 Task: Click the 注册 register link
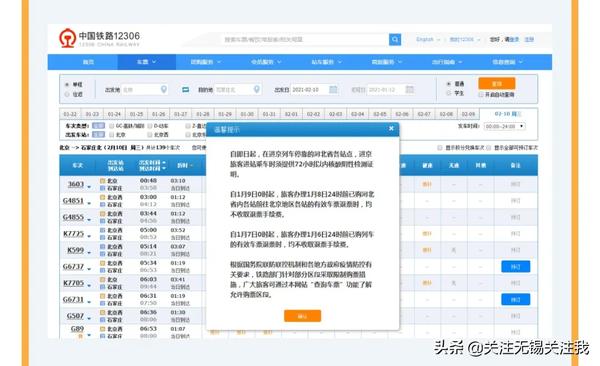(x=529, y=39)
